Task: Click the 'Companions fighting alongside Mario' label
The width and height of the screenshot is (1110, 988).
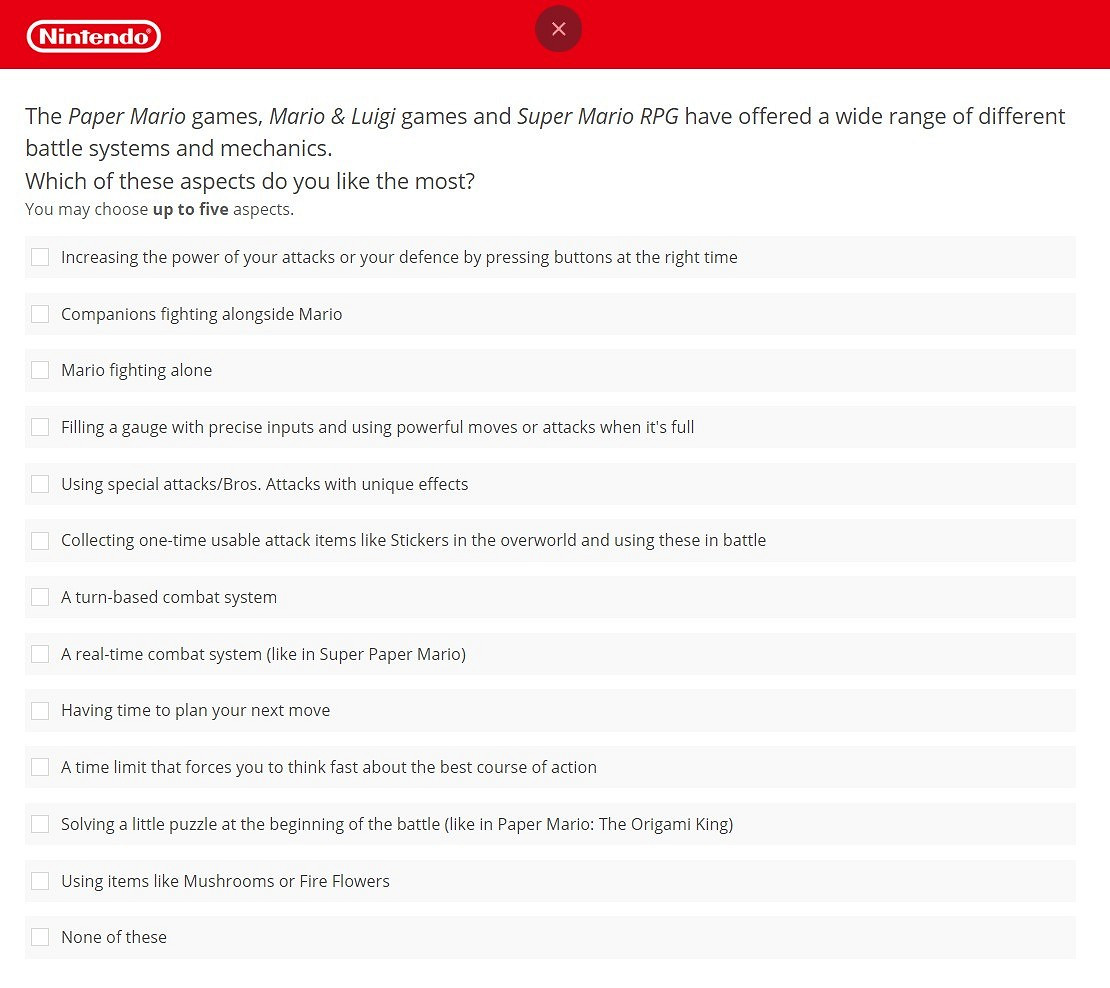Action: coord(201,314)
